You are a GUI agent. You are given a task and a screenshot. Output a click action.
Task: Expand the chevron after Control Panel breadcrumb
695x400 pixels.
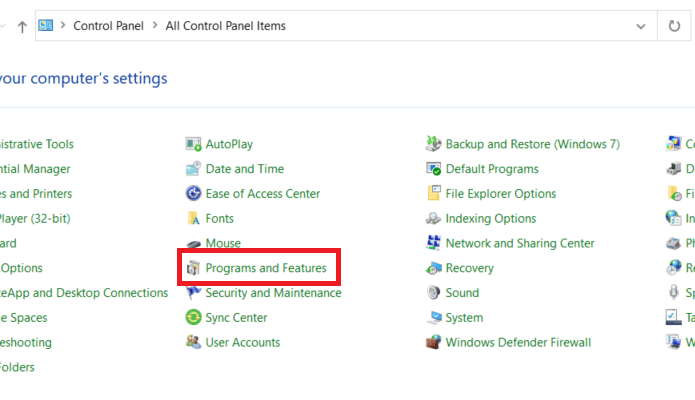coord(155,25)
